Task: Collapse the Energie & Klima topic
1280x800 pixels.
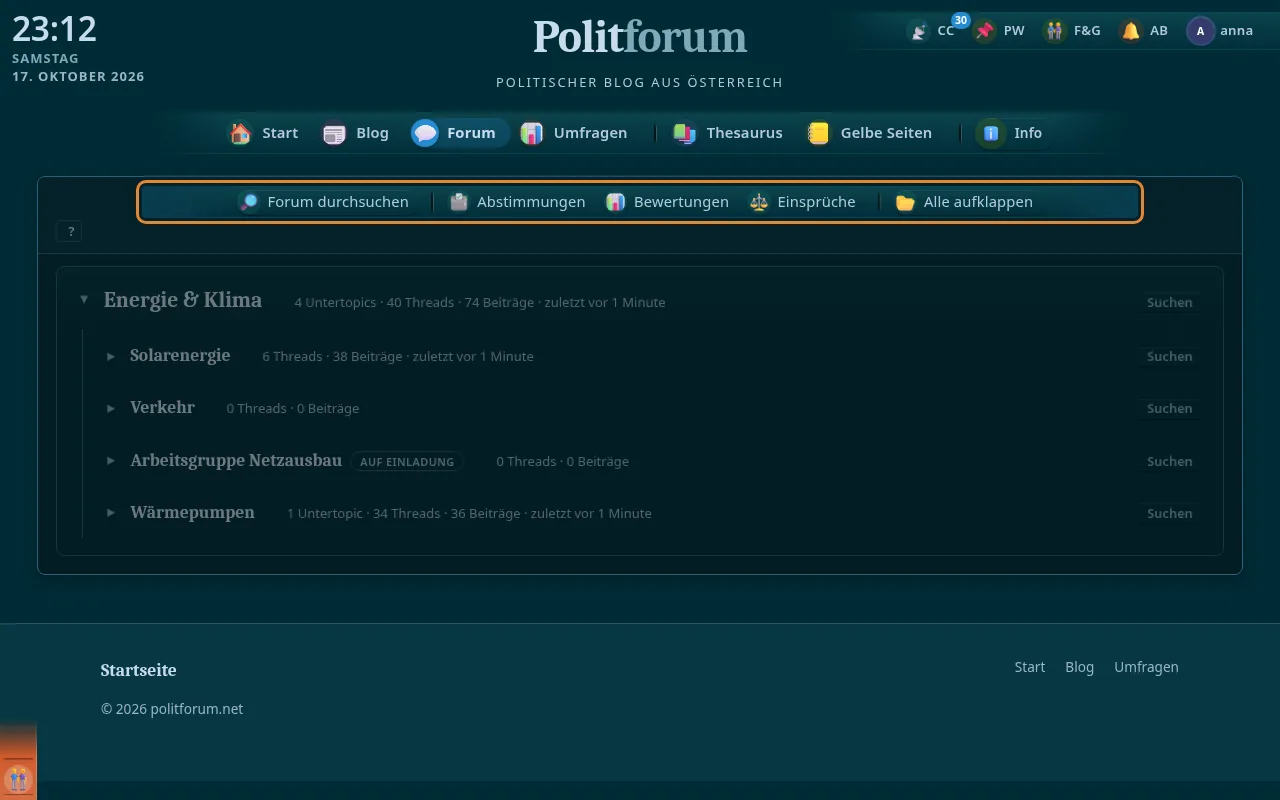Action: pos(84,300)
